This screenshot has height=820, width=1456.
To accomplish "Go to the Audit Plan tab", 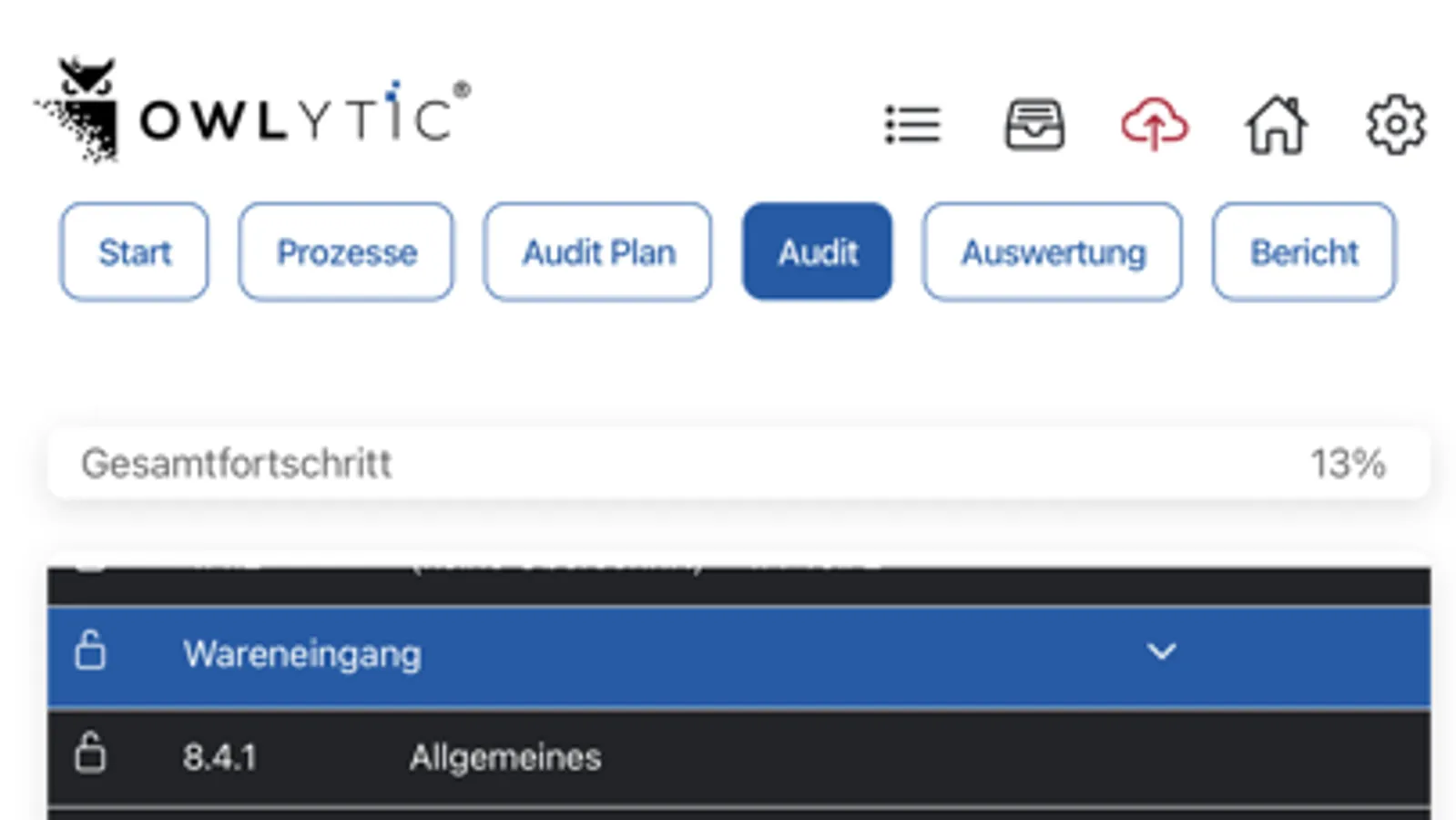I will [x=598, y=252].
